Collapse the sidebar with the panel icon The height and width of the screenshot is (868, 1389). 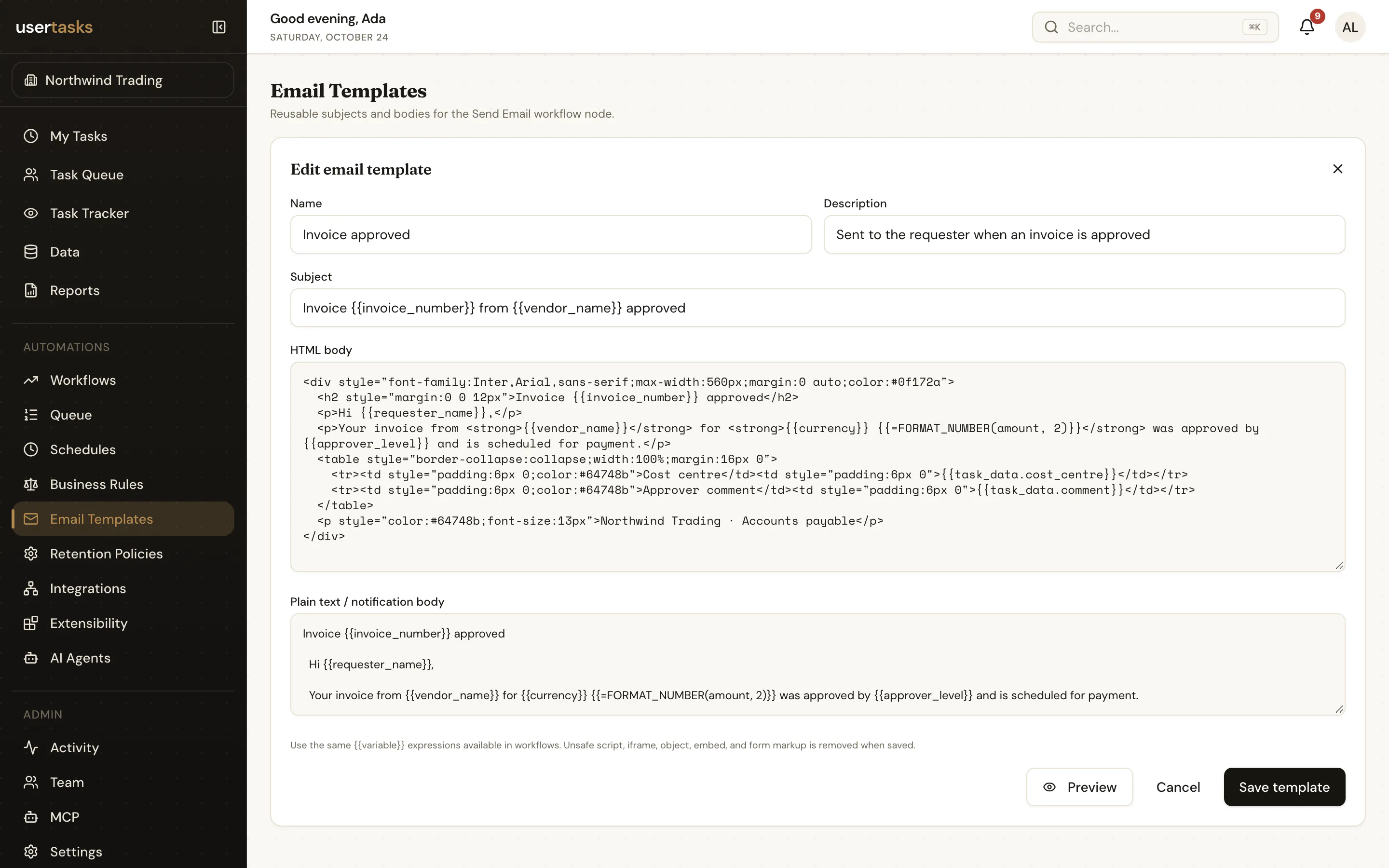[x=218, y=27]
